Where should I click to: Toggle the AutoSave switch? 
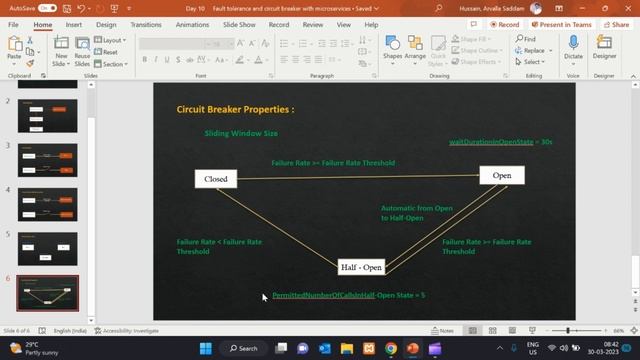click(47, 8)
